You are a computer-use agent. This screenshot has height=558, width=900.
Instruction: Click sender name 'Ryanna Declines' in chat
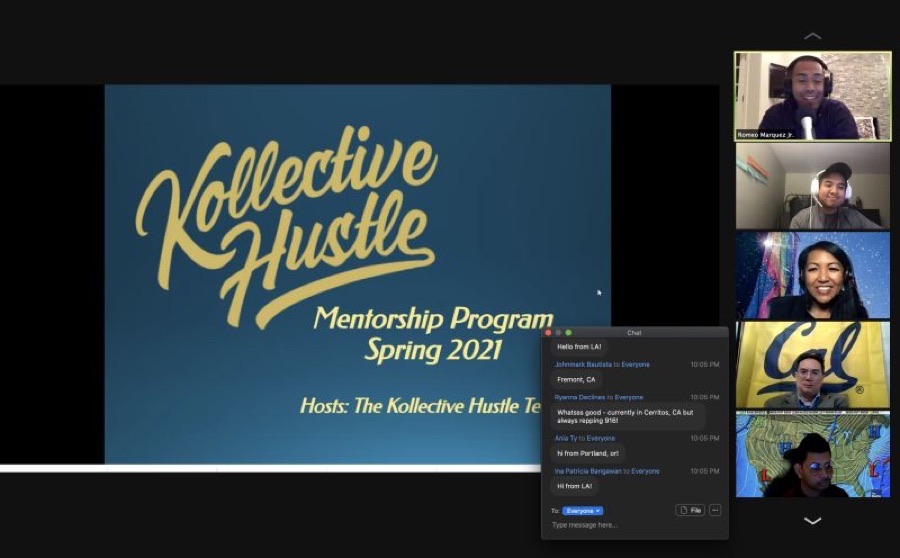point(581,397)
